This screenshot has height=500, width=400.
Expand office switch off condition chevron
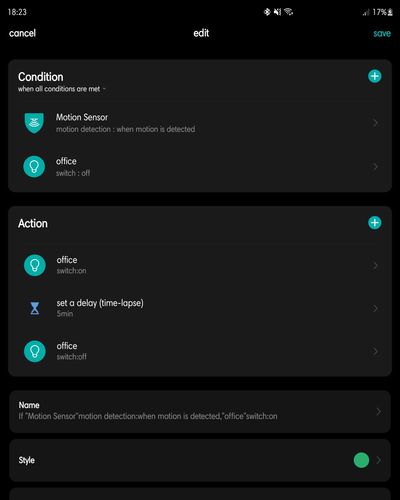click(376, 166)
